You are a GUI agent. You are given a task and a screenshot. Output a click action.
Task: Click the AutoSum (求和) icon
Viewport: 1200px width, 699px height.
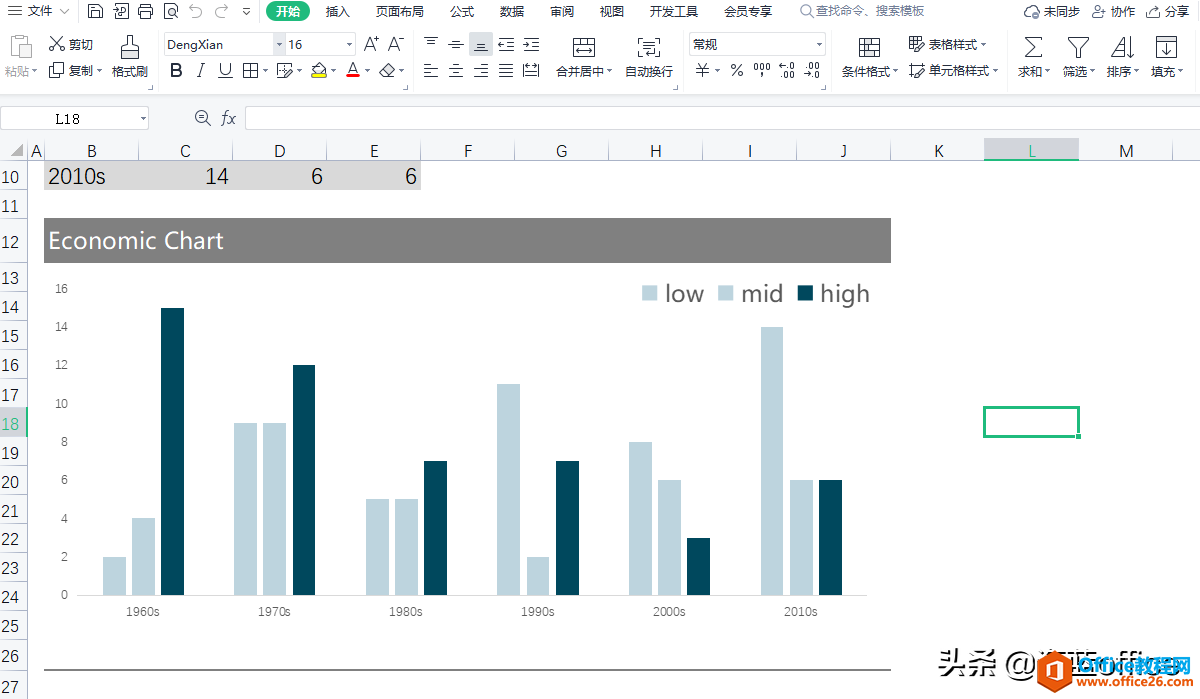1033,47
